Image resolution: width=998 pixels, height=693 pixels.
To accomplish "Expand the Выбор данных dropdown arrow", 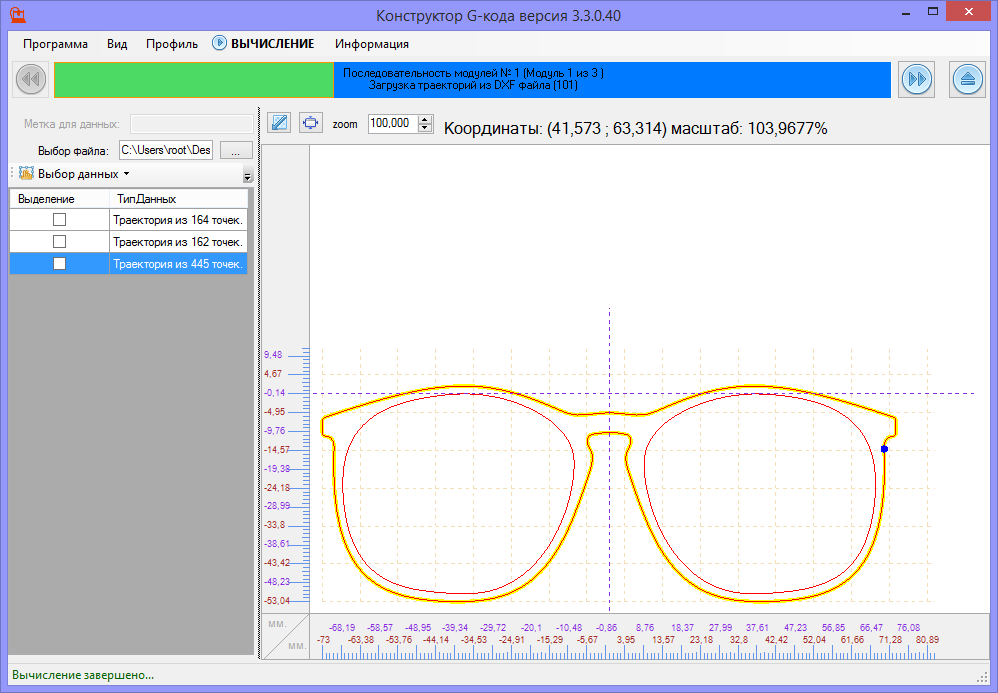I will pos(126,174).
